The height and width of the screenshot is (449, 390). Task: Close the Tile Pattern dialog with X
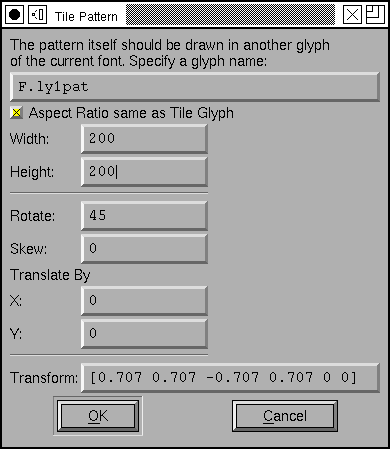(x=352, y=15)
